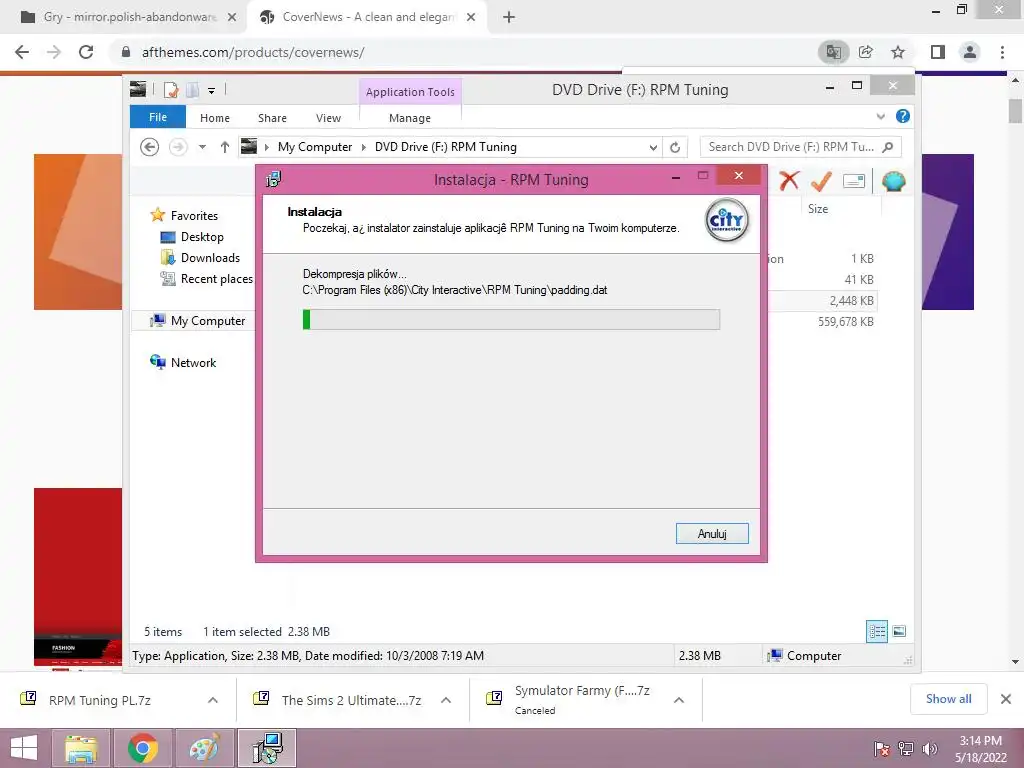1024x768 pixels.
Task: Click the installer progress bar
Action: 511,319
